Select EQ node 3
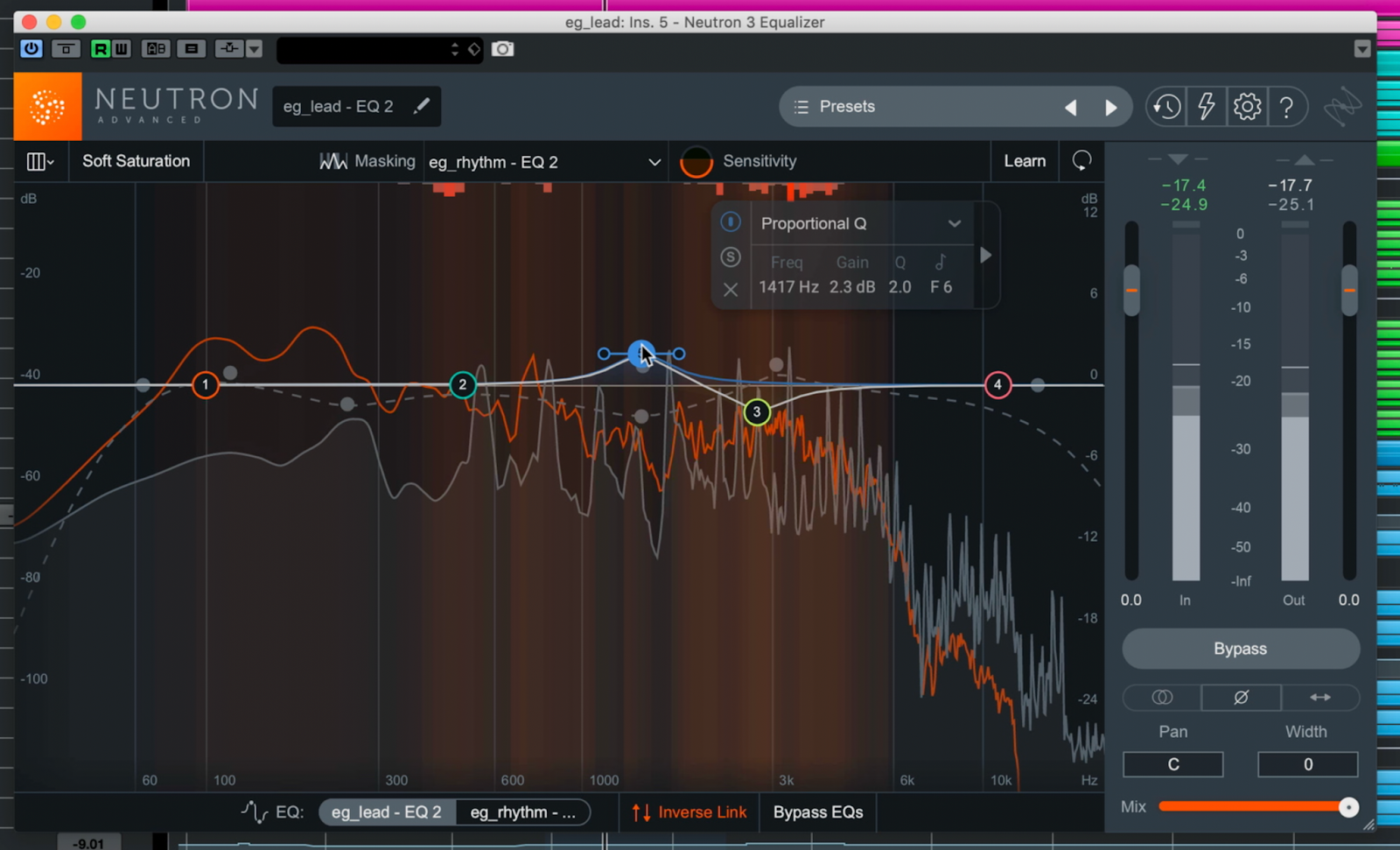 [757, 411]
